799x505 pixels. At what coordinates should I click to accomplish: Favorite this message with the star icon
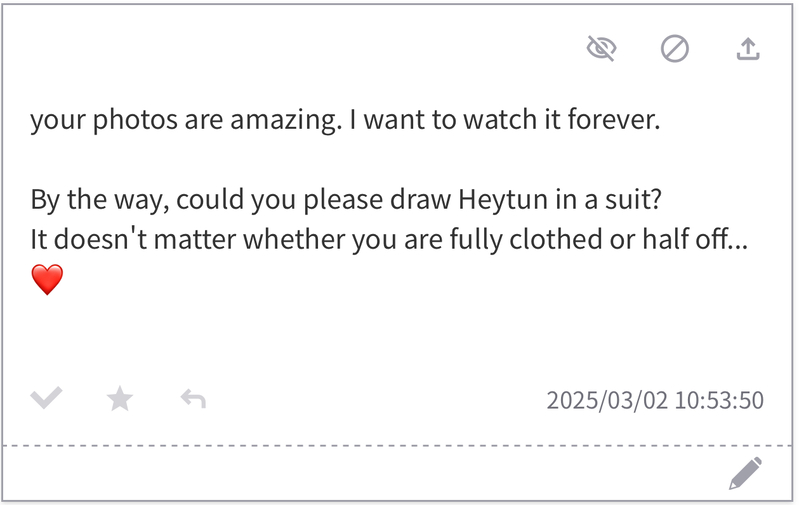coord(120,400)
